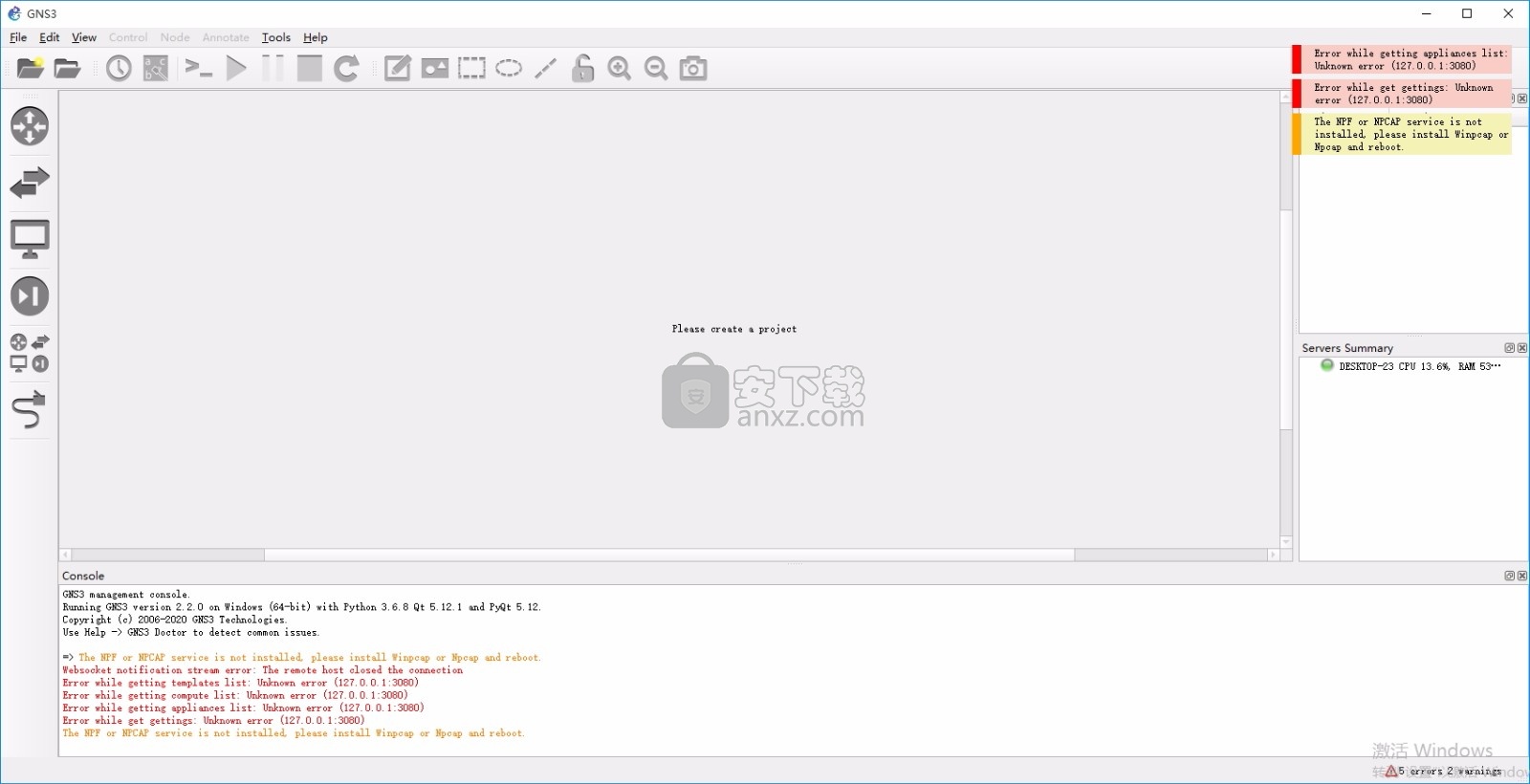The height and width of the screenshot is (784, 1530).
Task: Click 'Error while getting templates list' line
Action: [241, 683]
